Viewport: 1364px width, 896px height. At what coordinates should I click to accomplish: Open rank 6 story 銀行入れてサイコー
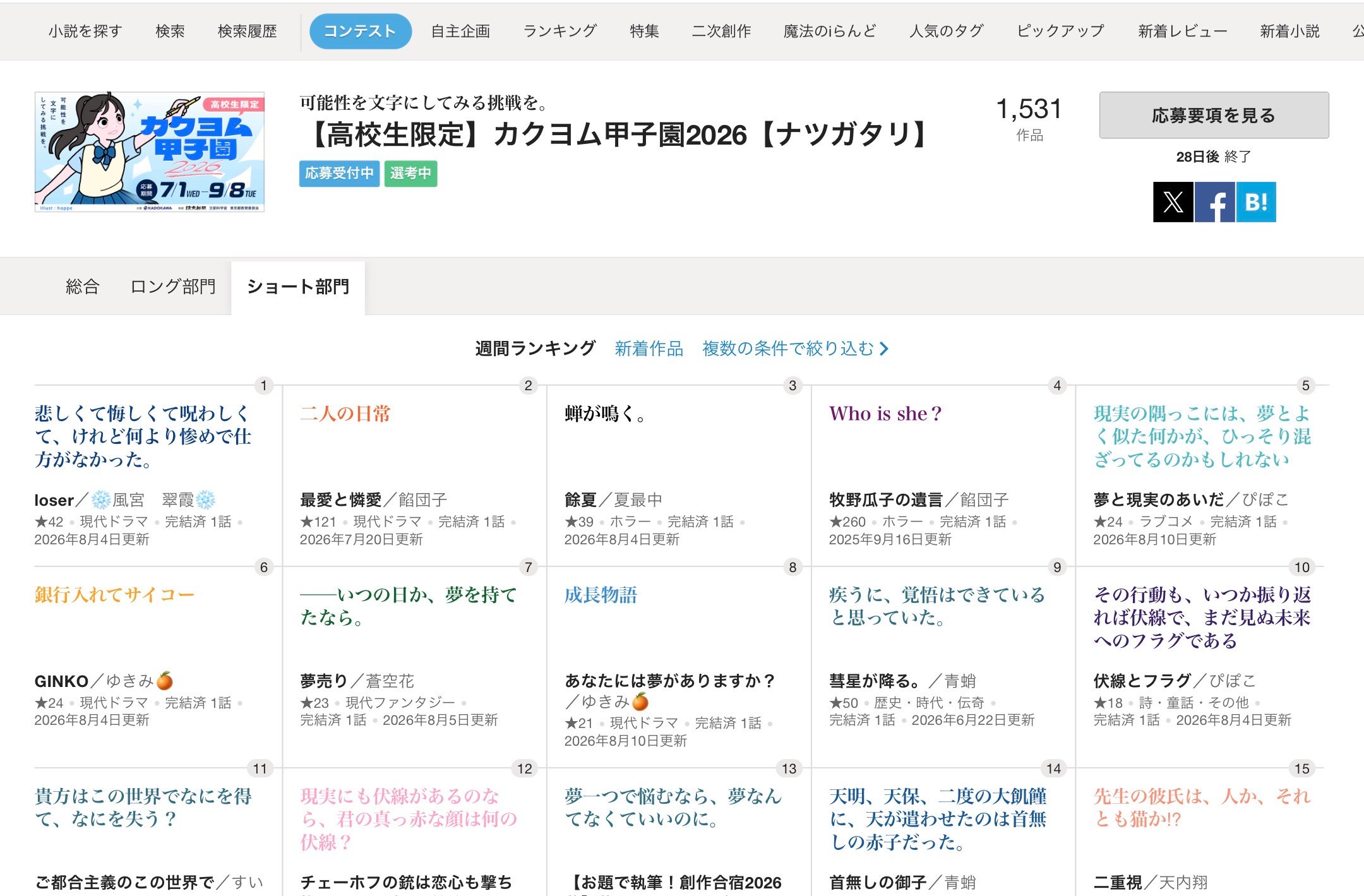pos(114,595)
